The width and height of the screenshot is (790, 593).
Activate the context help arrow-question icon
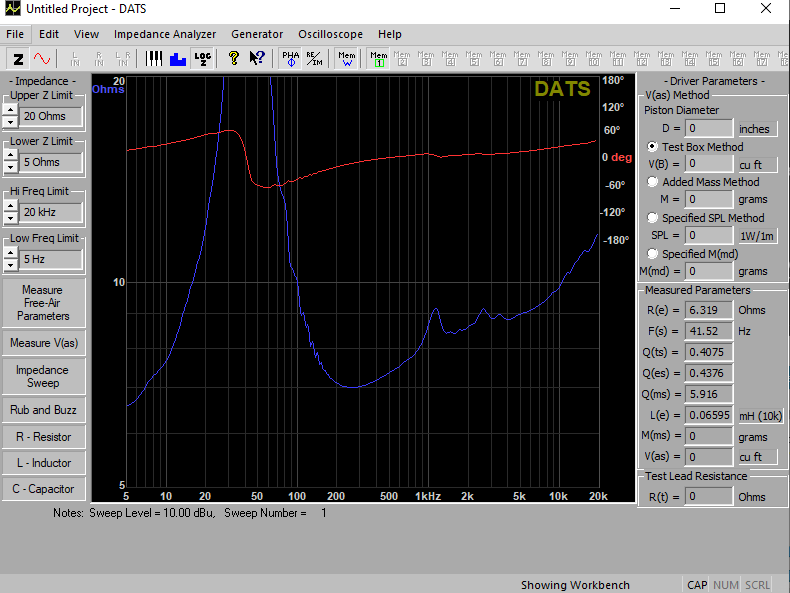tap(257, 59)
